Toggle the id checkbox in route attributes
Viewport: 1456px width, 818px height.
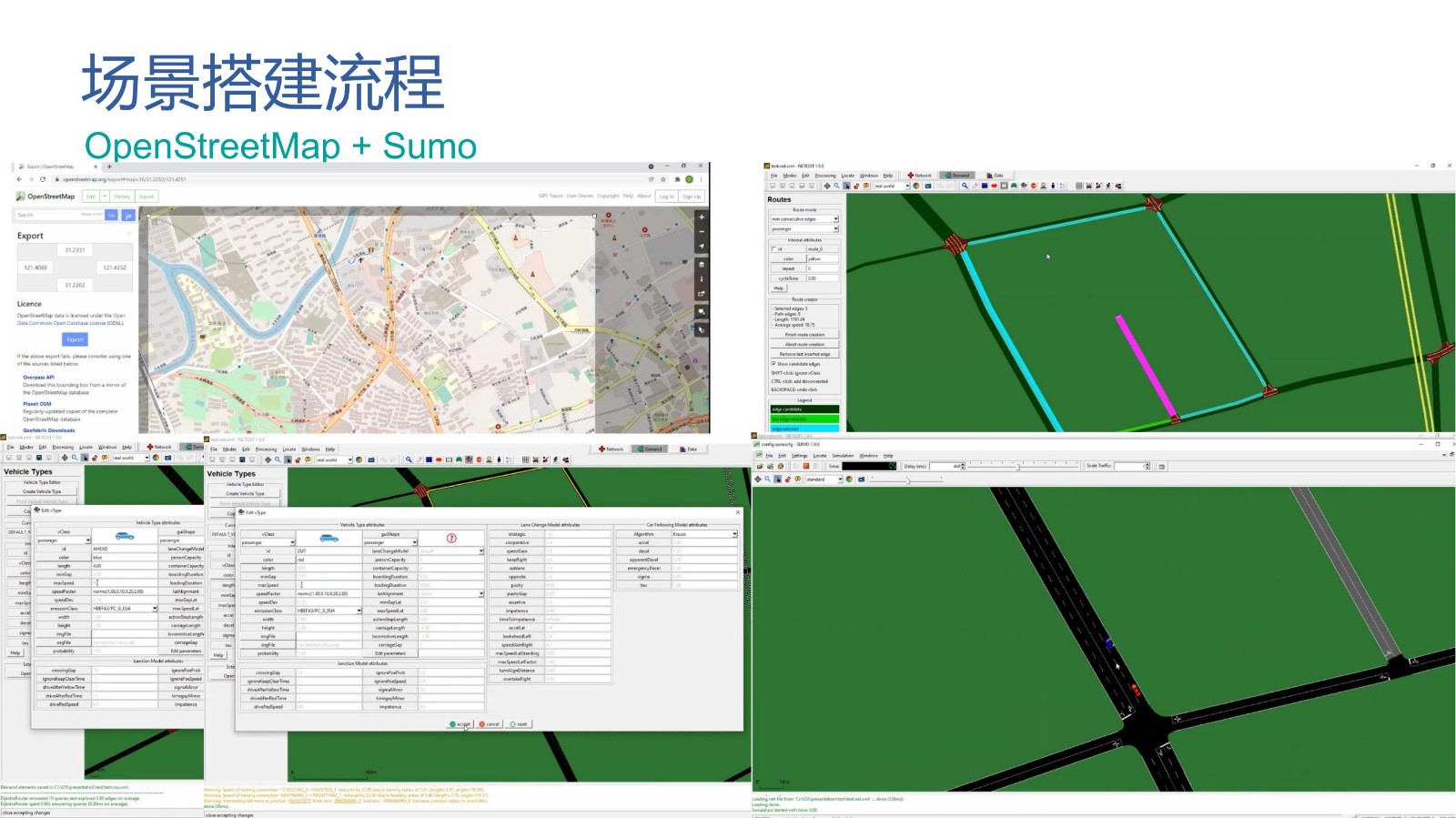[774, 248]
